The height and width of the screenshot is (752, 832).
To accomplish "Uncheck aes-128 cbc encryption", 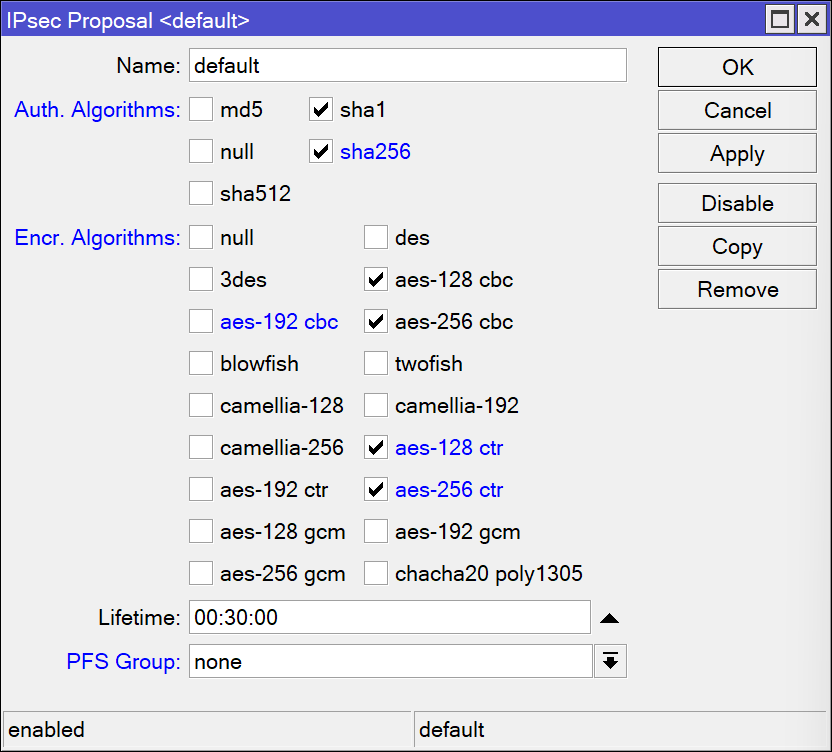I will pyautogui.click(x=376, y=279).
